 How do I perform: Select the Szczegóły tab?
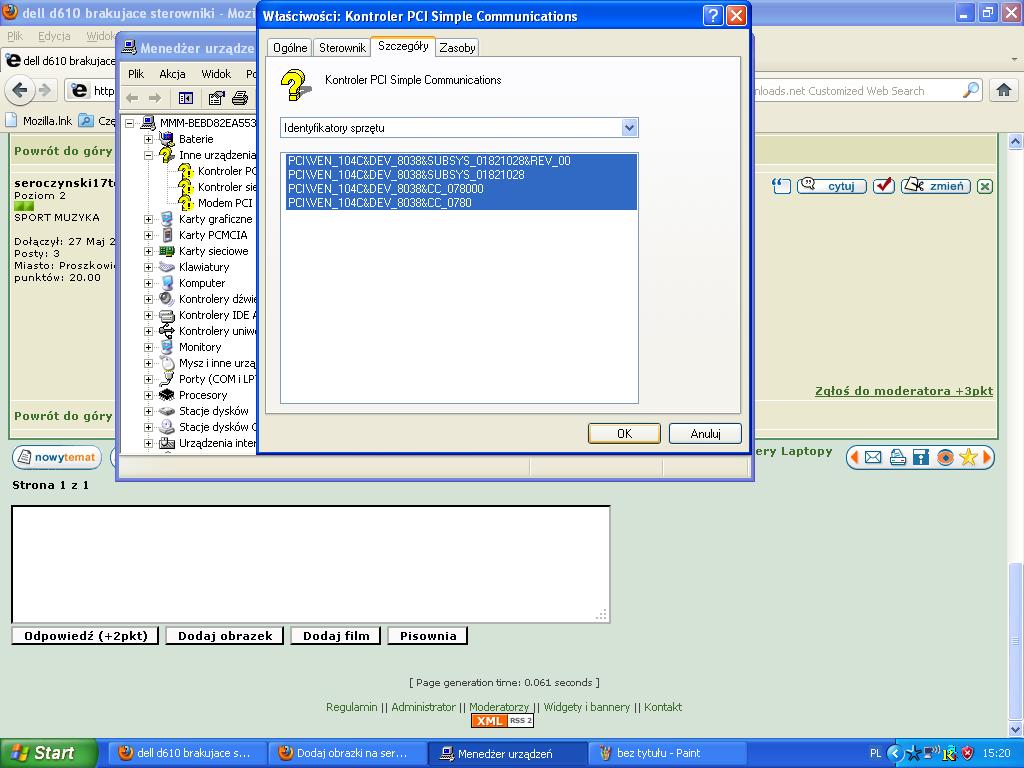(x=403, y=46)
